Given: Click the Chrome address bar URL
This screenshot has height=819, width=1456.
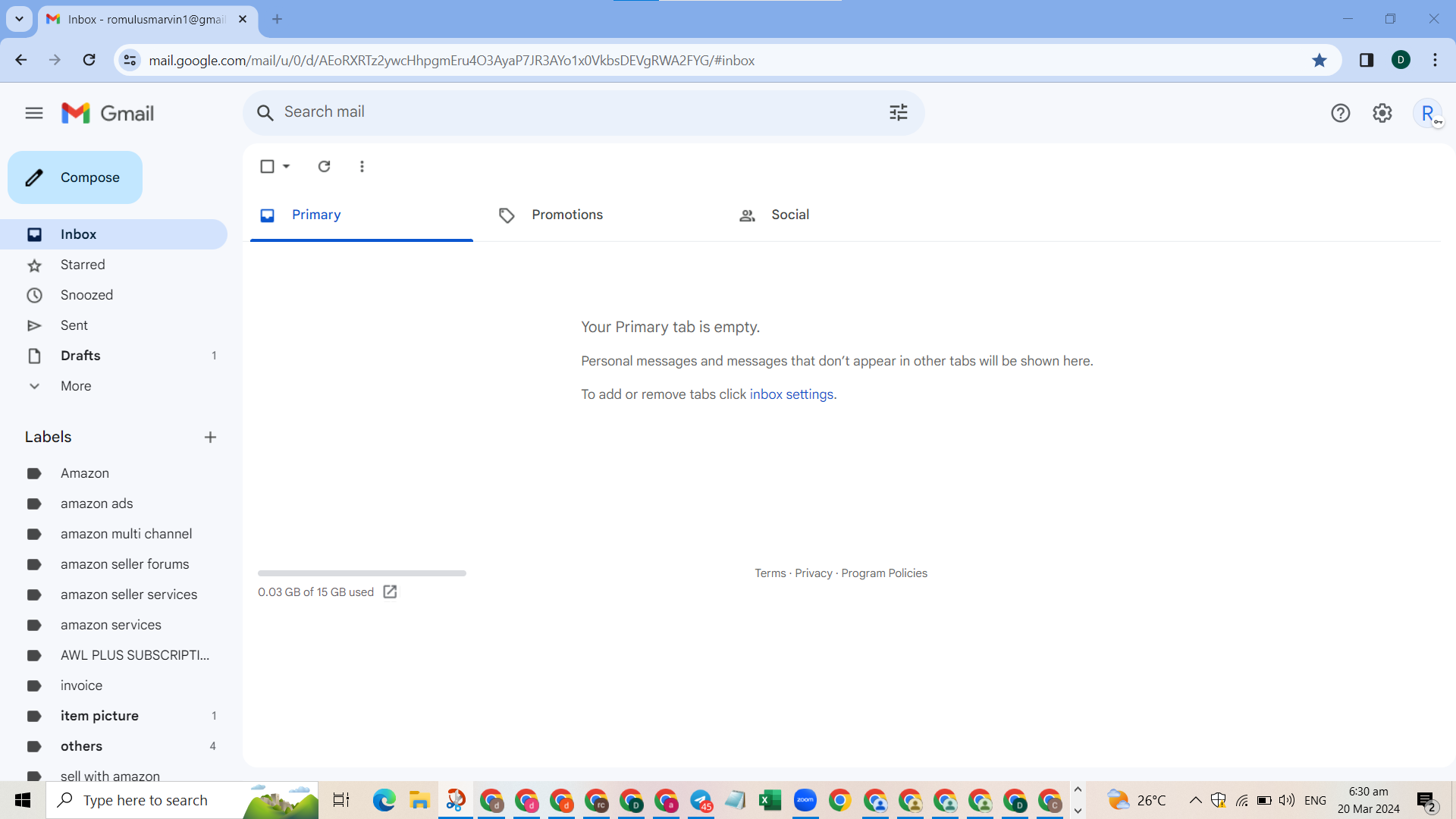Looking at the screenshot, I should (451, 60).
